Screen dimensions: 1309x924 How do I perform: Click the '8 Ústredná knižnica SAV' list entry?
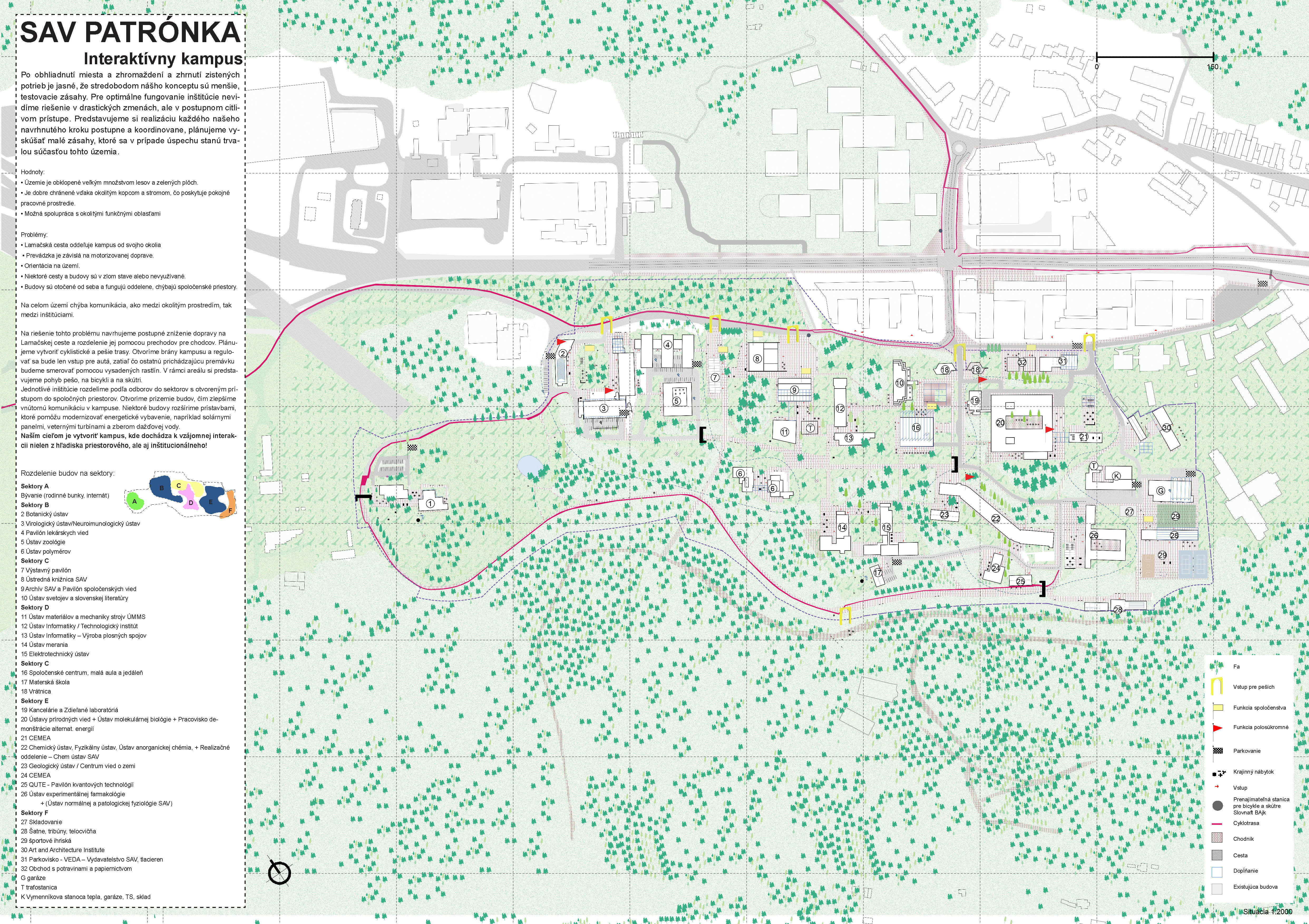tap(54, 579)
